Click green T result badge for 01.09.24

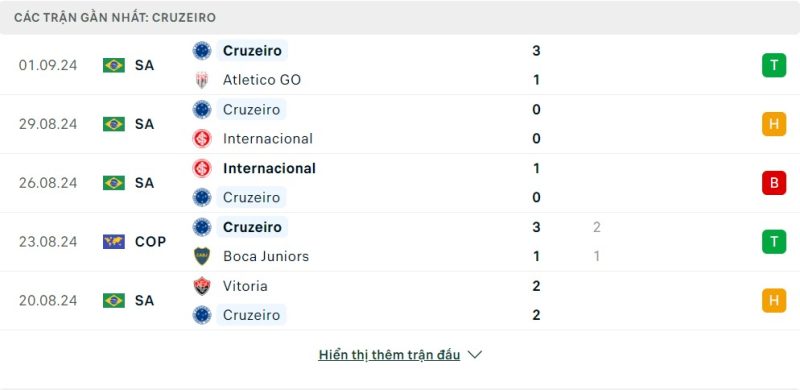774,65
